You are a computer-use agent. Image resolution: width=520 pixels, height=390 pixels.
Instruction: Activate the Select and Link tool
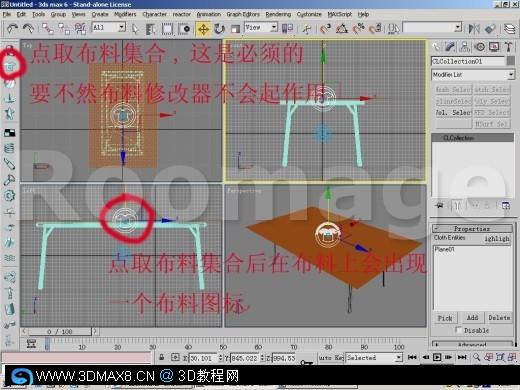(48, 29)
